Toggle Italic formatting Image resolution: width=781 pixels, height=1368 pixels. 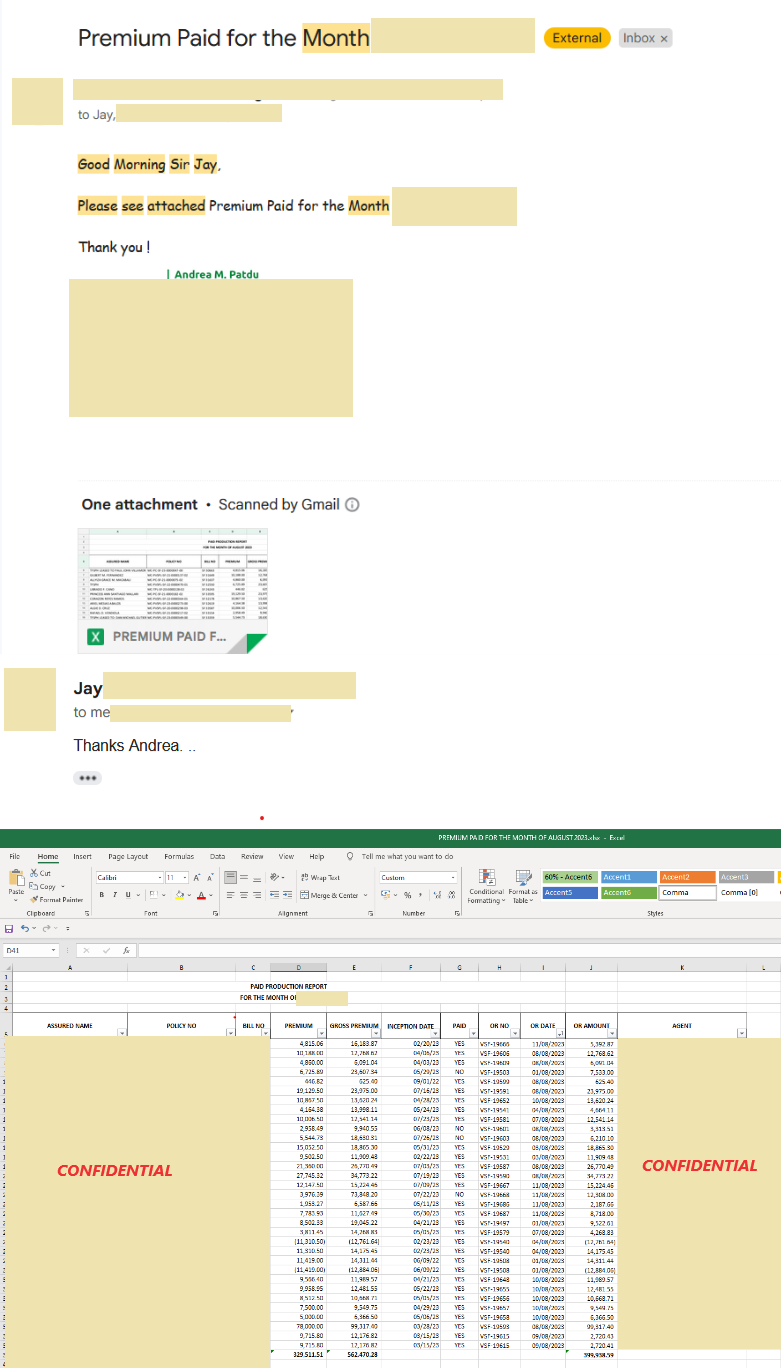click(x=115, y=895)
